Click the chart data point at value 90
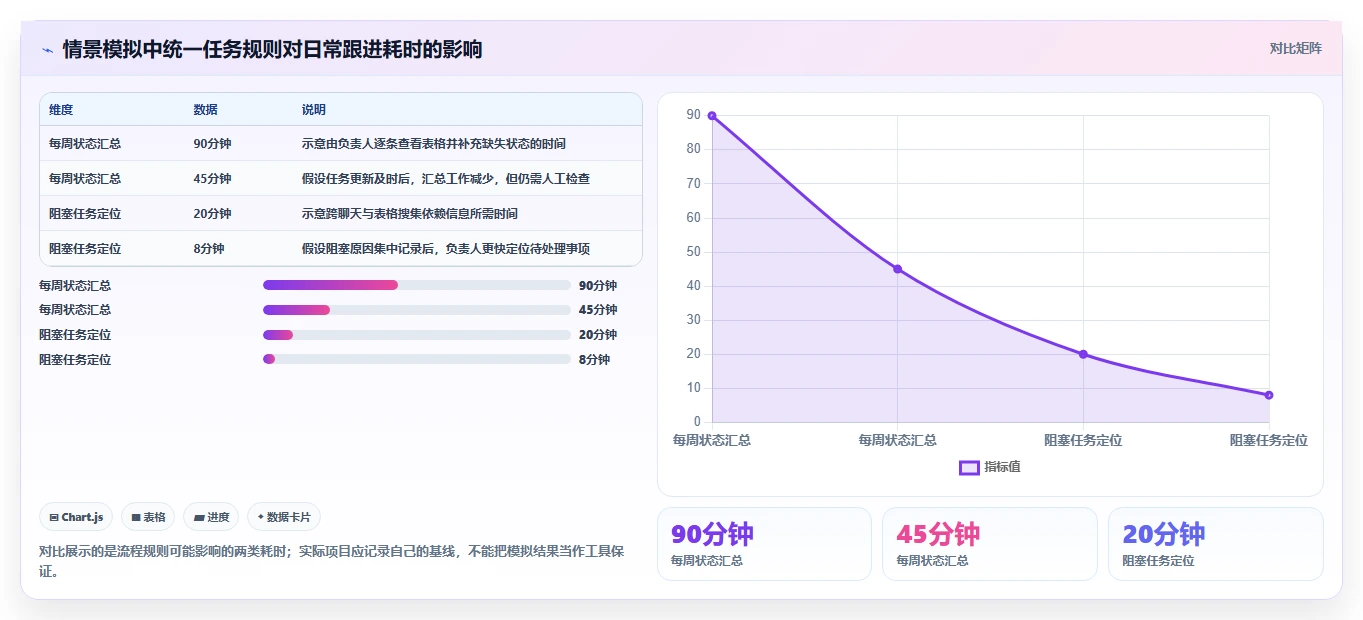The height and width of the screenshot is (620, 1363). pos(712,116)
